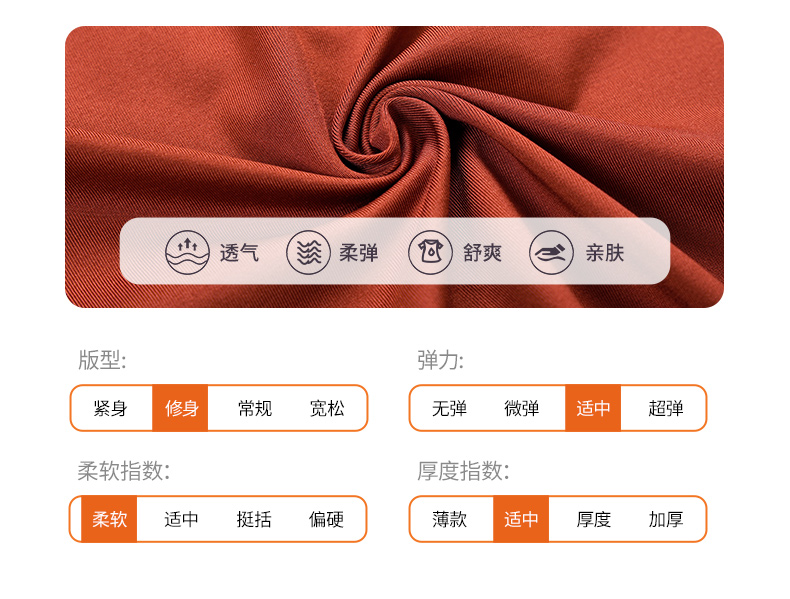Click the highlighted 柔软 softness option
This screenshot has width=790, height=599.
pyautogui.click(x=109, y=519)
